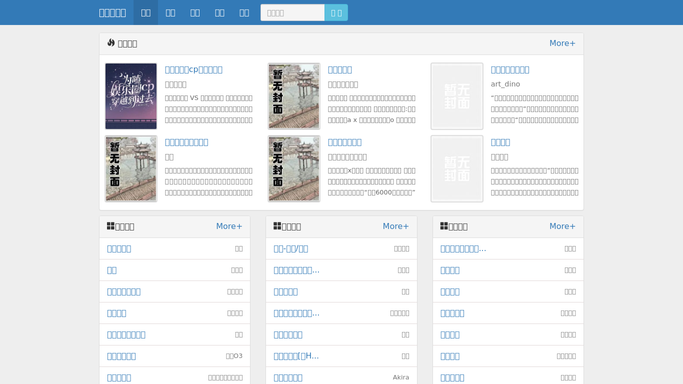The height and width of the screenshot is (384, 683).
Task: Click the light blue search button
Action: [336, 13]
